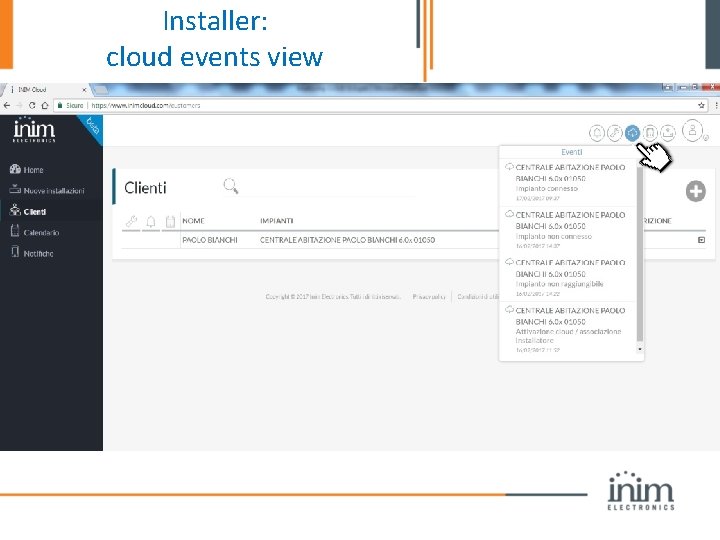720x540 pixels.
Task: Open the Privacy policy footer link
Action: (x=428, y=297)
